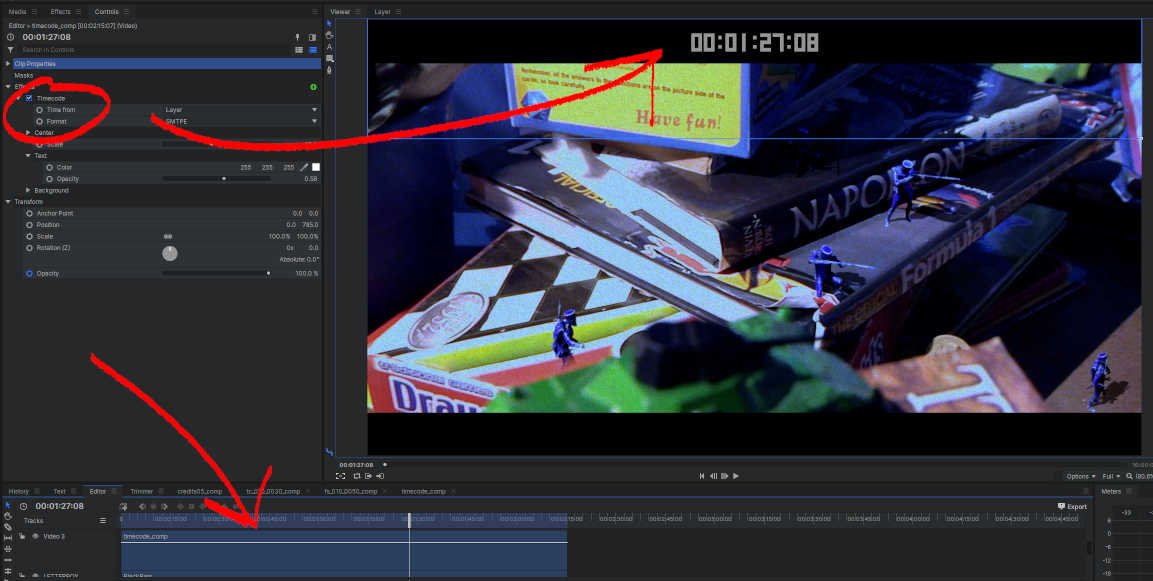Click the timeline playhead marker
The image size is (1153, 581).
(x=410, y=521)
